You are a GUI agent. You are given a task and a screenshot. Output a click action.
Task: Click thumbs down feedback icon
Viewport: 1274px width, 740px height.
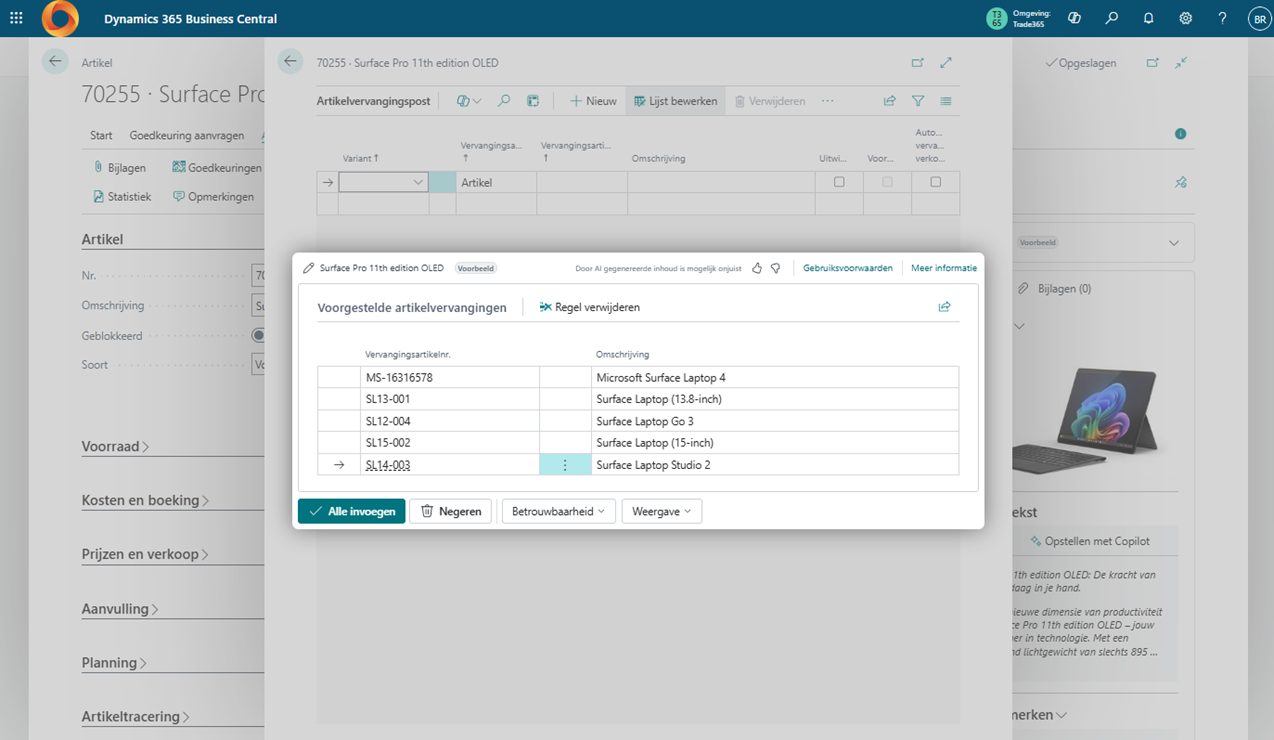tap(775, 268)
